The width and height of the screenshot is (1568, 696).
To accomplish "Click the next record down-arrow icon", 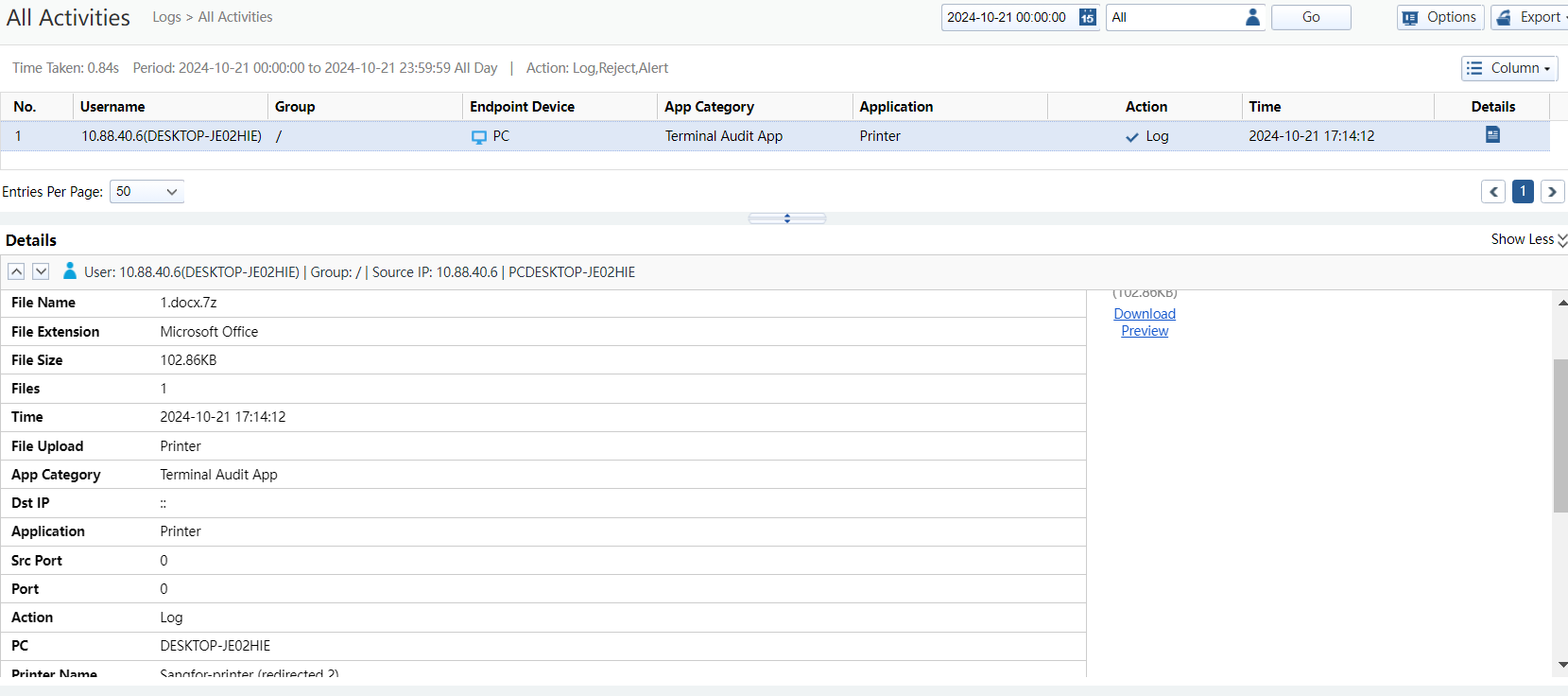I will [41, 272].
